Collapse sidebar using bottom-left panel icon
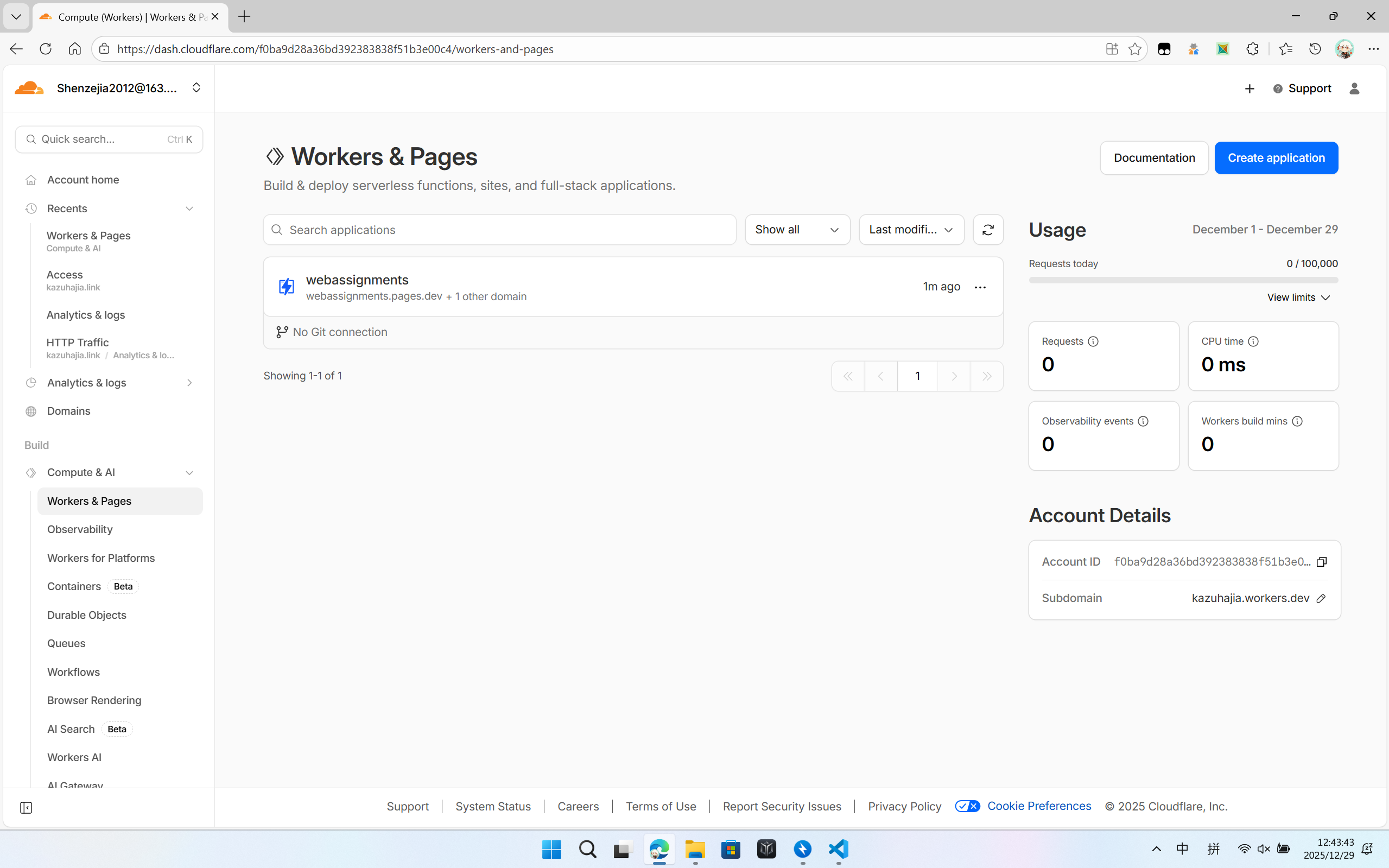Screen dimensions: 1389x868 26,808
